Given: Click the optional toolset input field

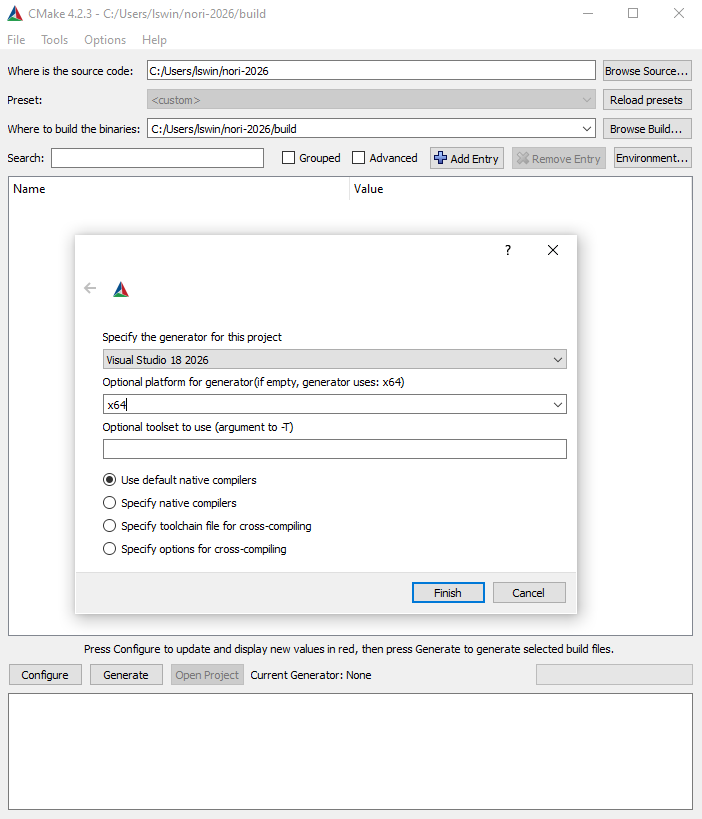Looking at the screenshot, I should point(334,449).
